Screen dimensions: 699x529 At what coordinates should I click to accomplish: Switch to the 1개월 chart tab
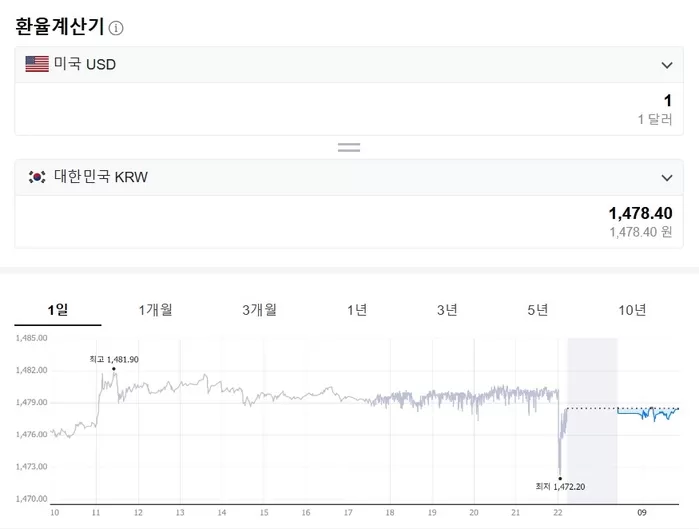tap(155, 310)
